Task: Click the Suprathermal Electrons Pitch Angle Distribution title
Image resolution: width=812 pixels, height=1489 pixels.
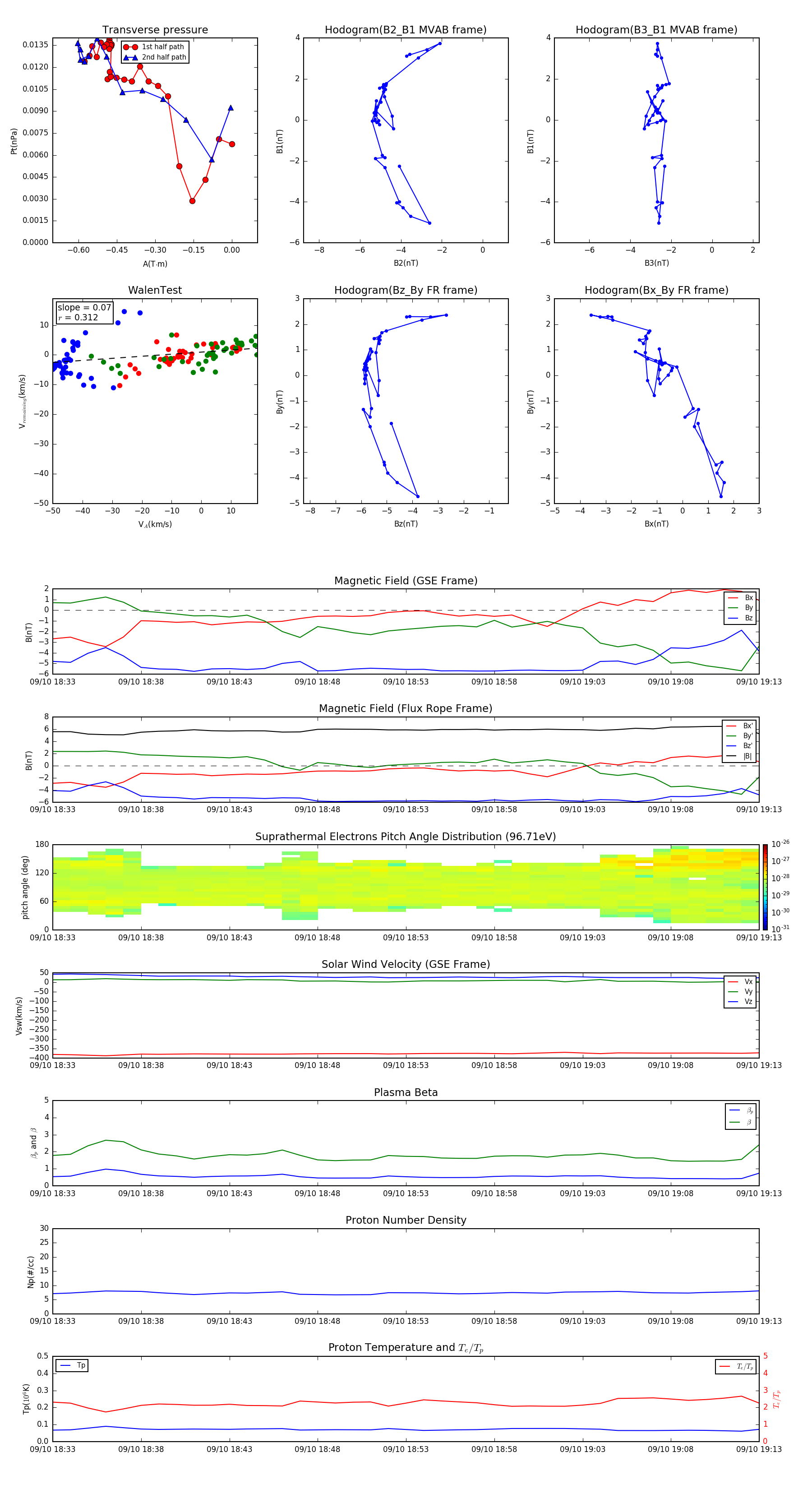Action: tap(406, 837)
